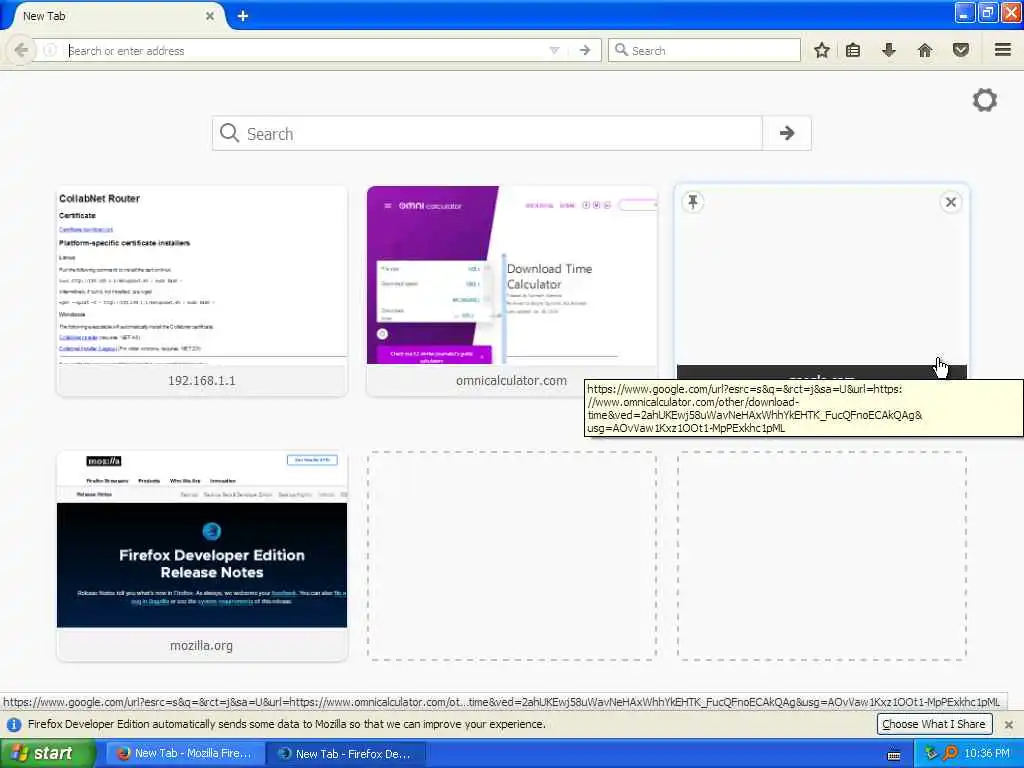Expand the address bar history dropdown

click(x=554, y=50)
